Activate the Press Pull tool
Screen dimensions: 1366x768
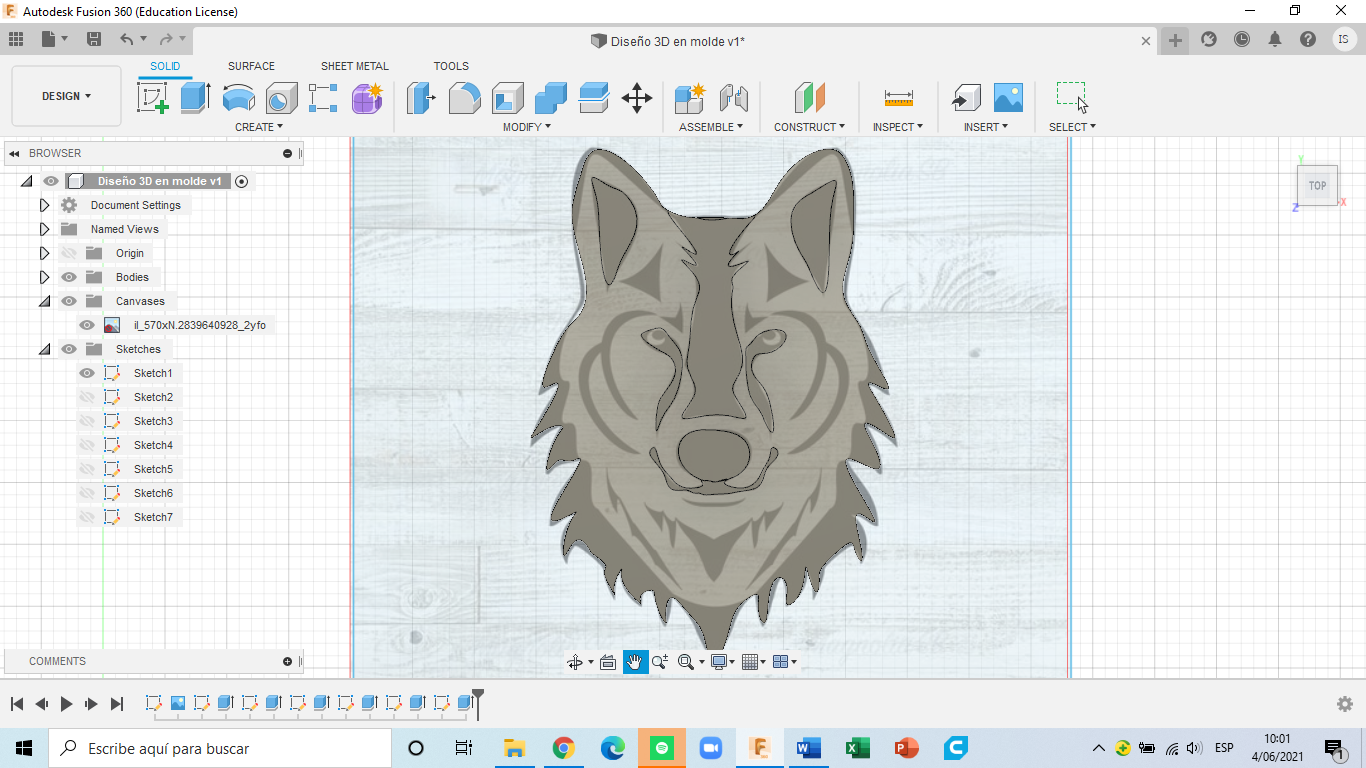(421, 98)
